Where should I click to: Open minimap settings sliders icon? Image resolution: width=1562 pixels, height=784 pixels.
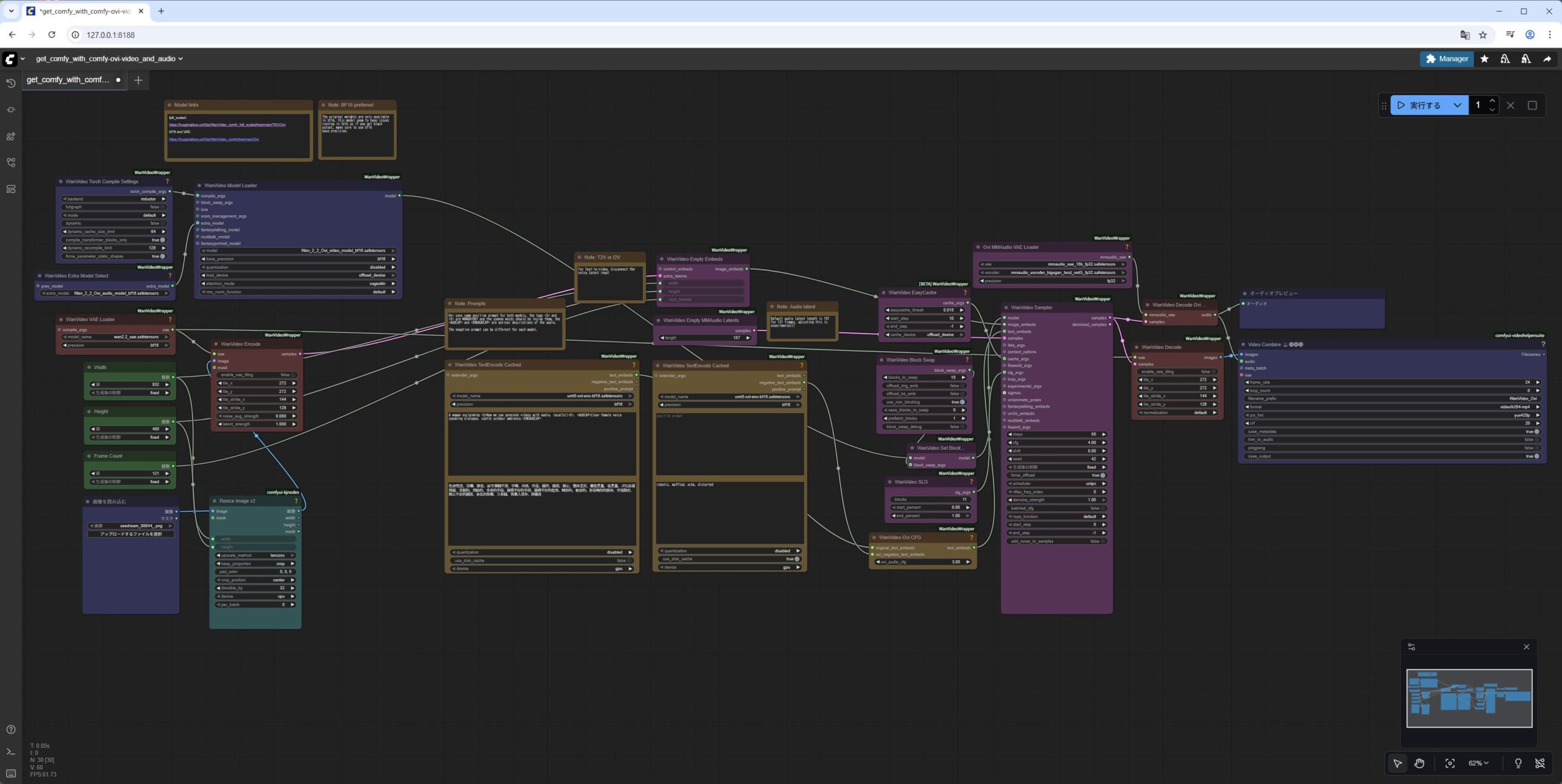click(x=1411, y=647)
